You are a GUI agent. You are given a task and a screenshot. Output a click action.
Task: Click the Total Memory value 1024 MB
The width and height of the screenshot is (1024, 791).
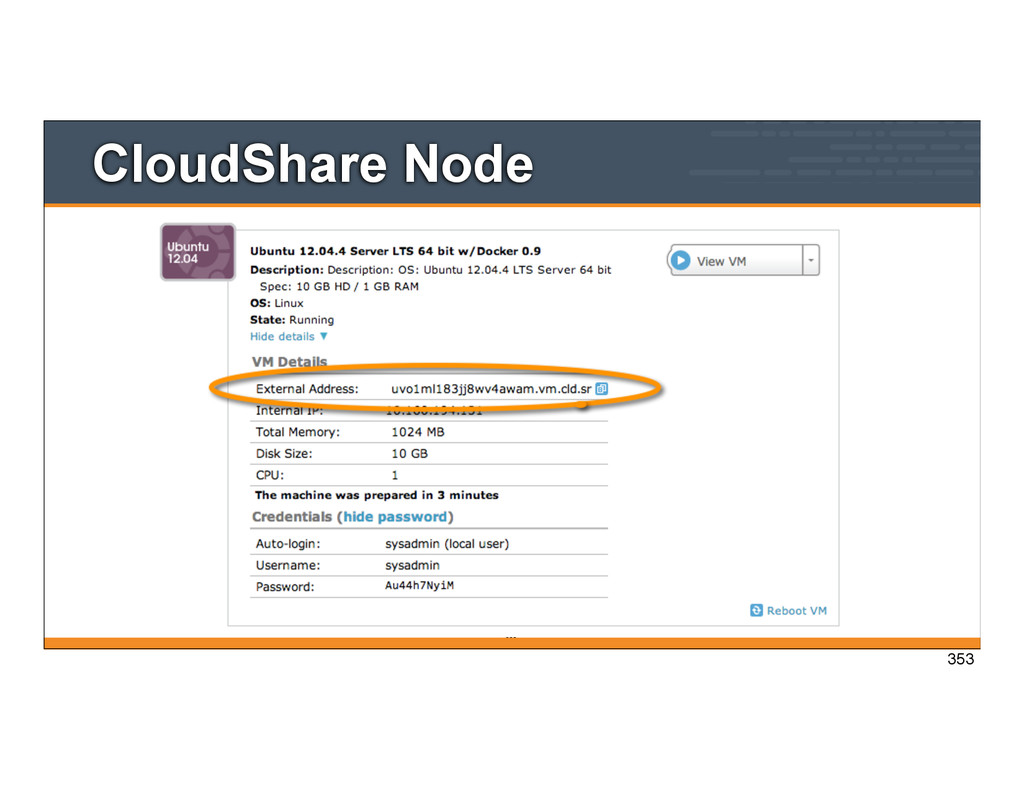pyautogui.click(x=417, y=432)
